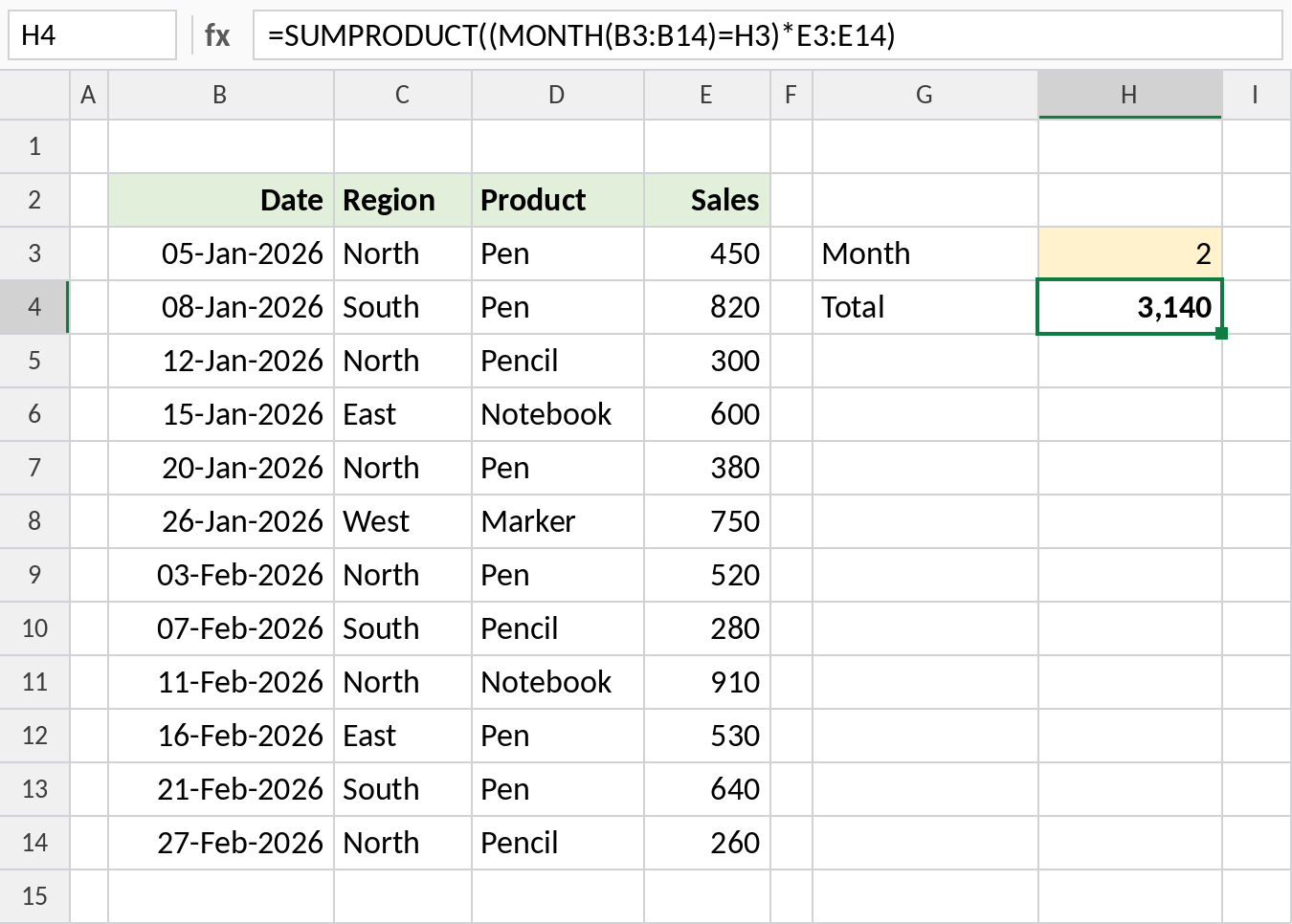1292x924 pixels.
Task: Click the Name Box showing H4
Action: click(92, 35)
